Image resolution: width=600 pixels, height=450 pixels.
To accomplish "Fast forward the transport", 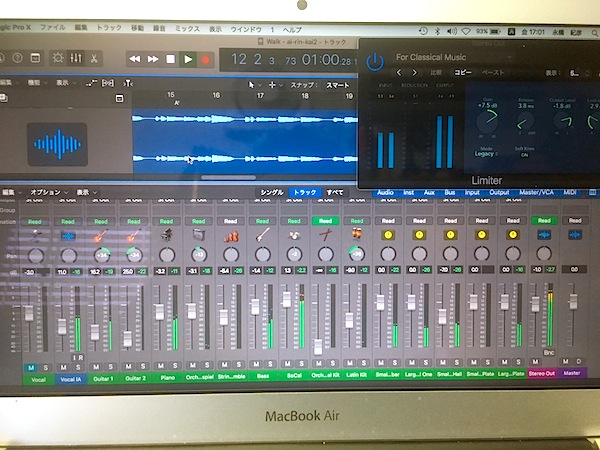I will [x=153, y=59].
